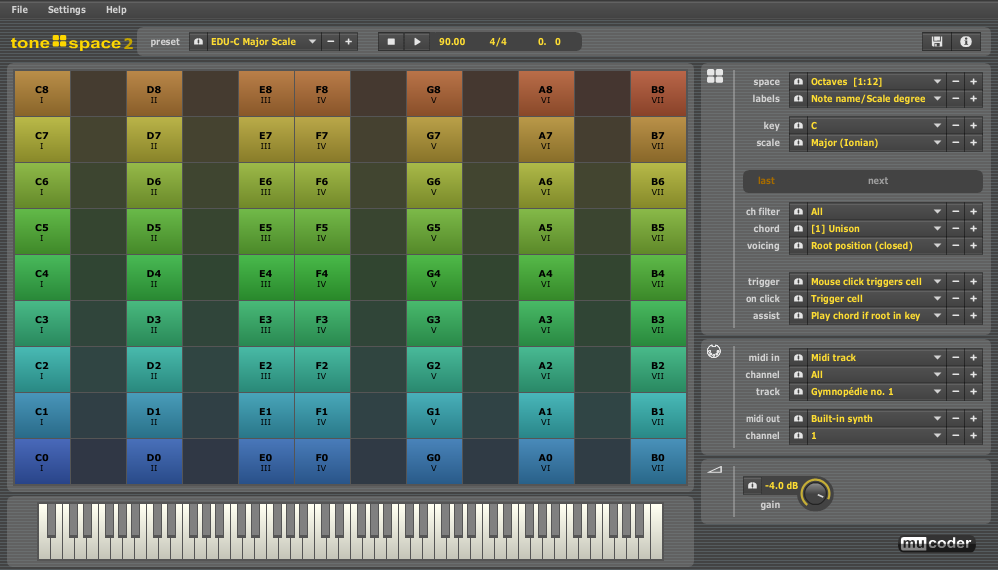Trigger the C4 cell in grid
Viewport: 998px width, 570px height.
42,278
